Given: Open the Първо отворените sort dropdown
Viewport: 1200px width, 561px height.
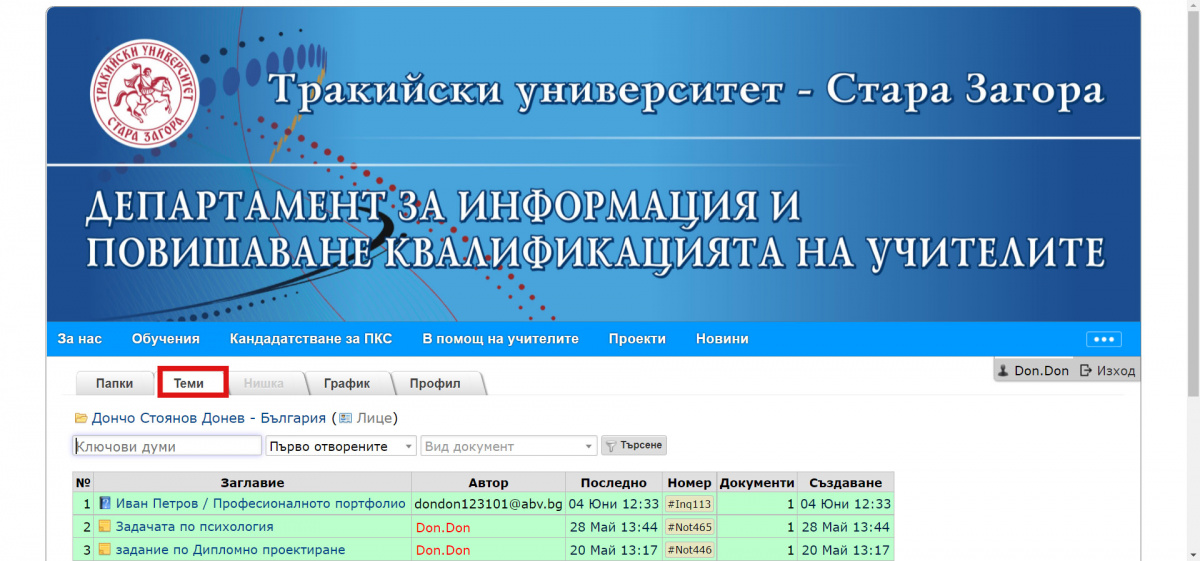Looking at the screenshot, I should 341,446.
